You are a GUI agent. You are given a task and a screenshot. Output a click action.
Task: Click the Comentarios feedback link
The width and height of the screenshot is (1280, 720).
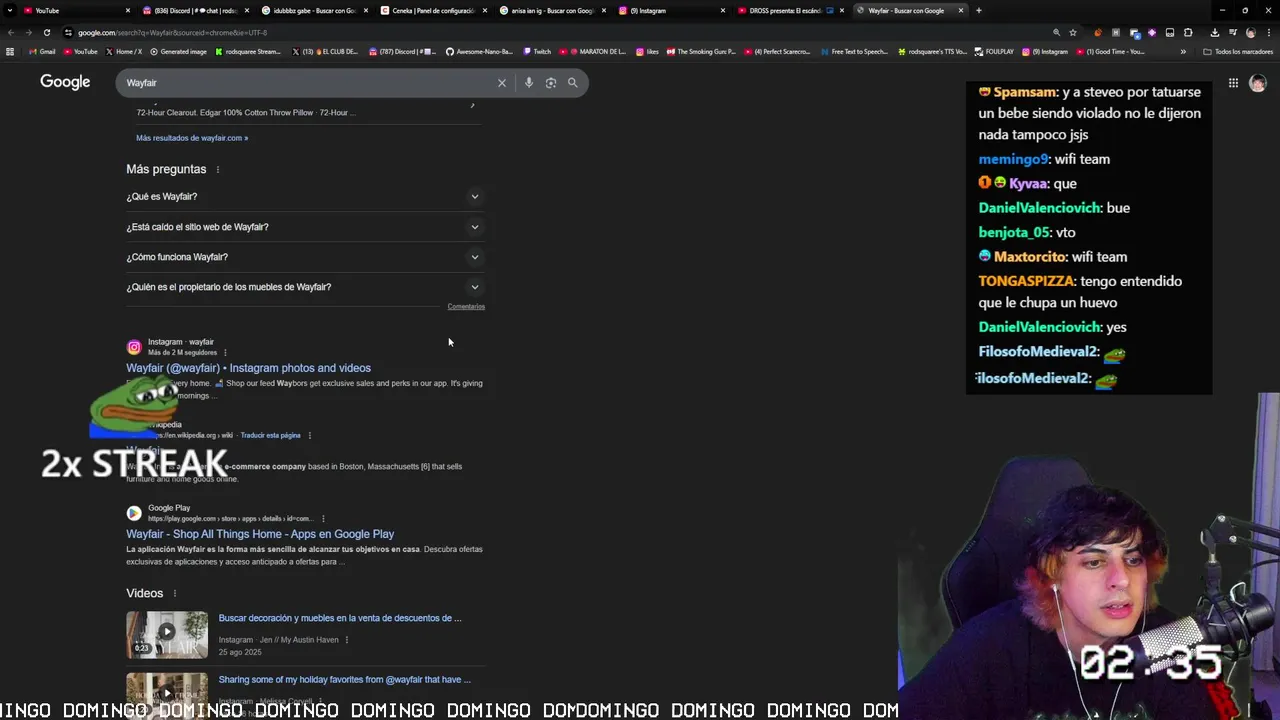pyautogui.click(x=466, y=307)
